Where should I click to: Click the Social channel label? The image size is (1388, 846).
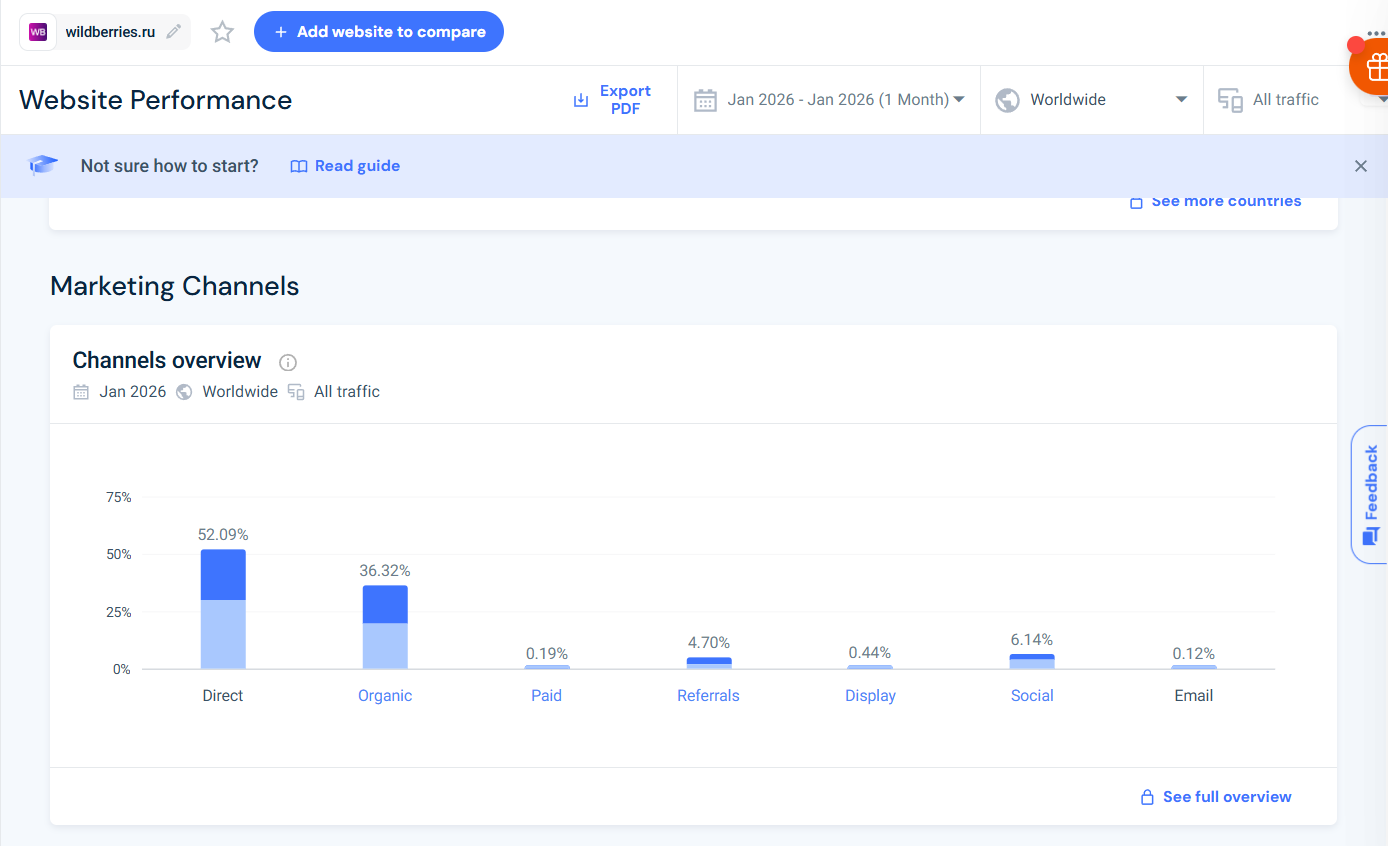pyautogui.click(x=1032, y=696)
